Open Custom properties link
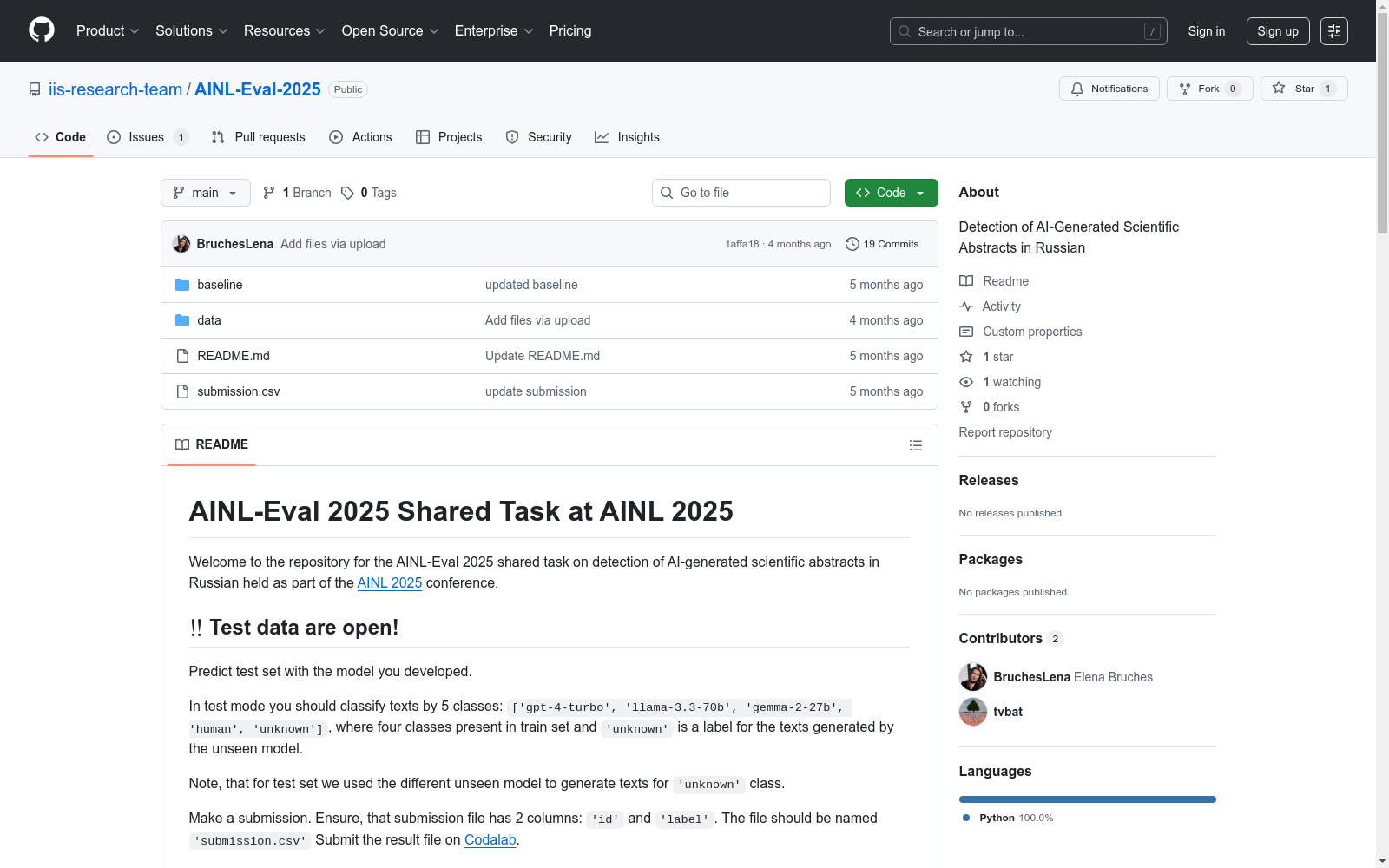This screenshot has height=868, width=1389. (x=1021, y=332)
